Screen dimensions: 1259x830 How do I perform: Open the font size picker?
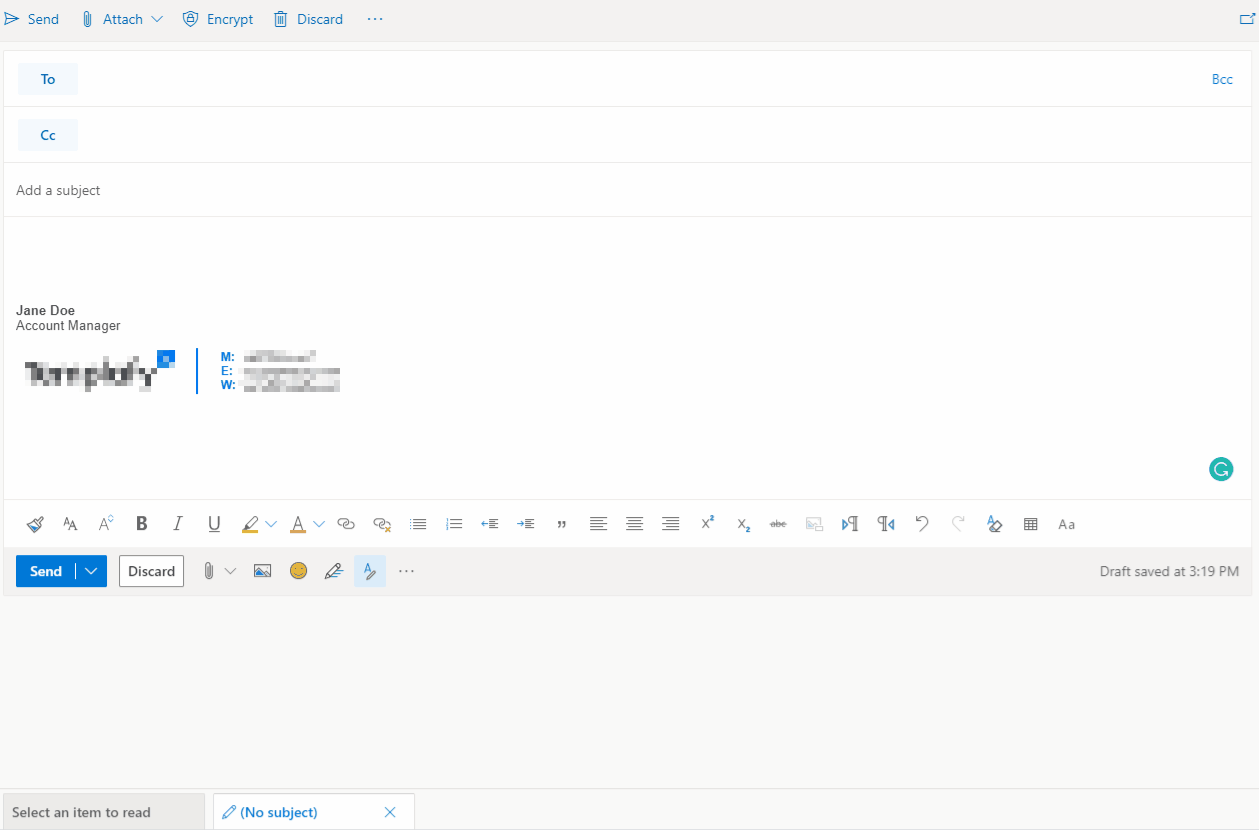(x=106, y=524)
